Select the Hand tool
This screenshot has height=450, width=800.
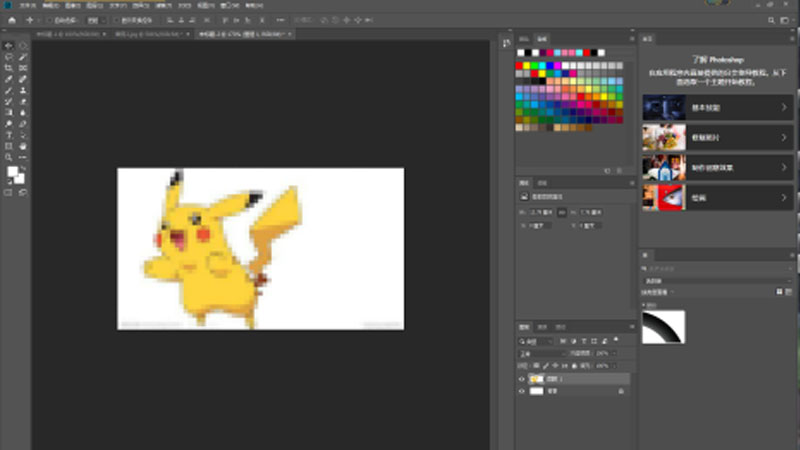23,146
